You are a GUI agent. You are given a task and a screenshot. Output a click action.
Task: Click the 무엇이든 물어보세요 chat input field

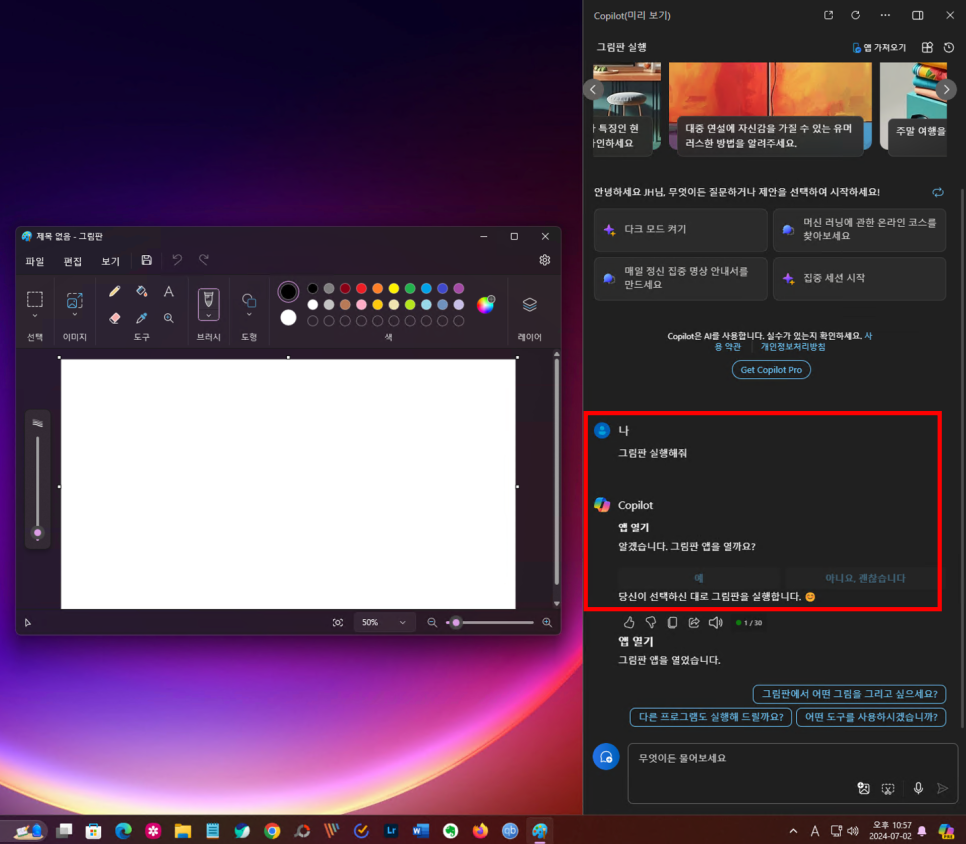(x=793, y=774)
